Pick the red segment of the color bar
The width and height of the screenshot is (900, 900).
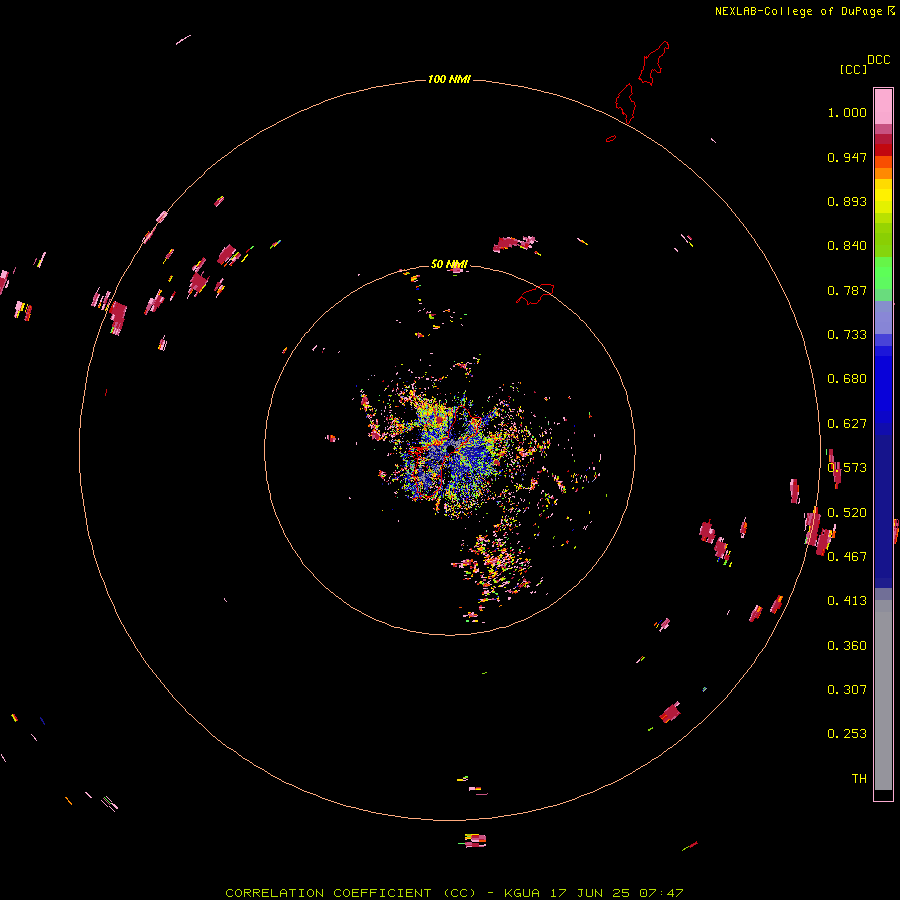coord(883,150)
